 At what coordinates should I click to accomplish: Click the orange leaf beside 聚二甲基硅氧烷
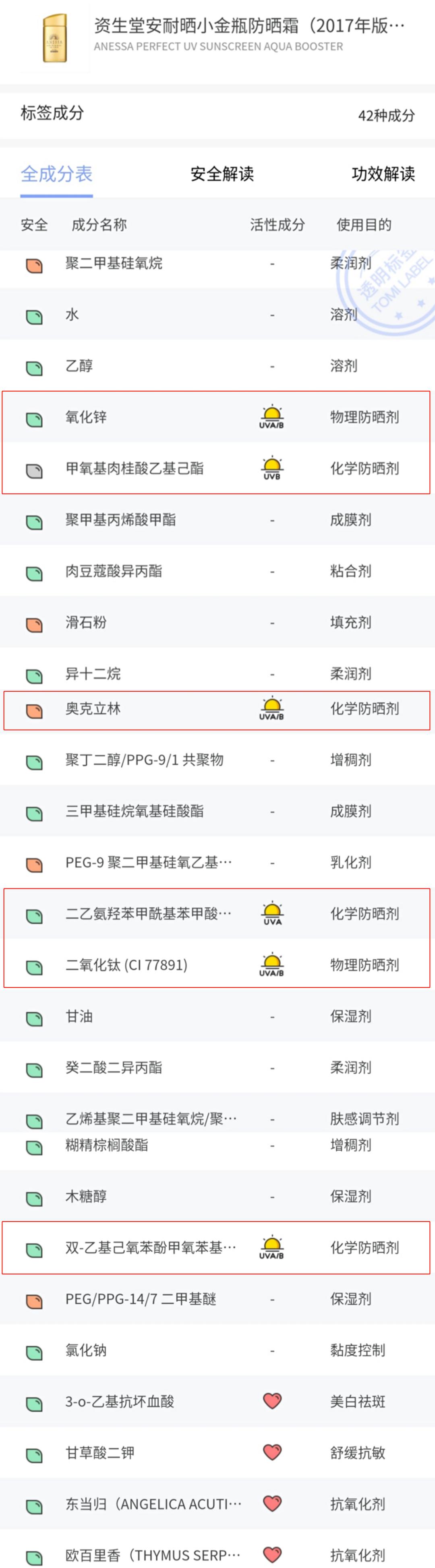click(x=34, y=263)
